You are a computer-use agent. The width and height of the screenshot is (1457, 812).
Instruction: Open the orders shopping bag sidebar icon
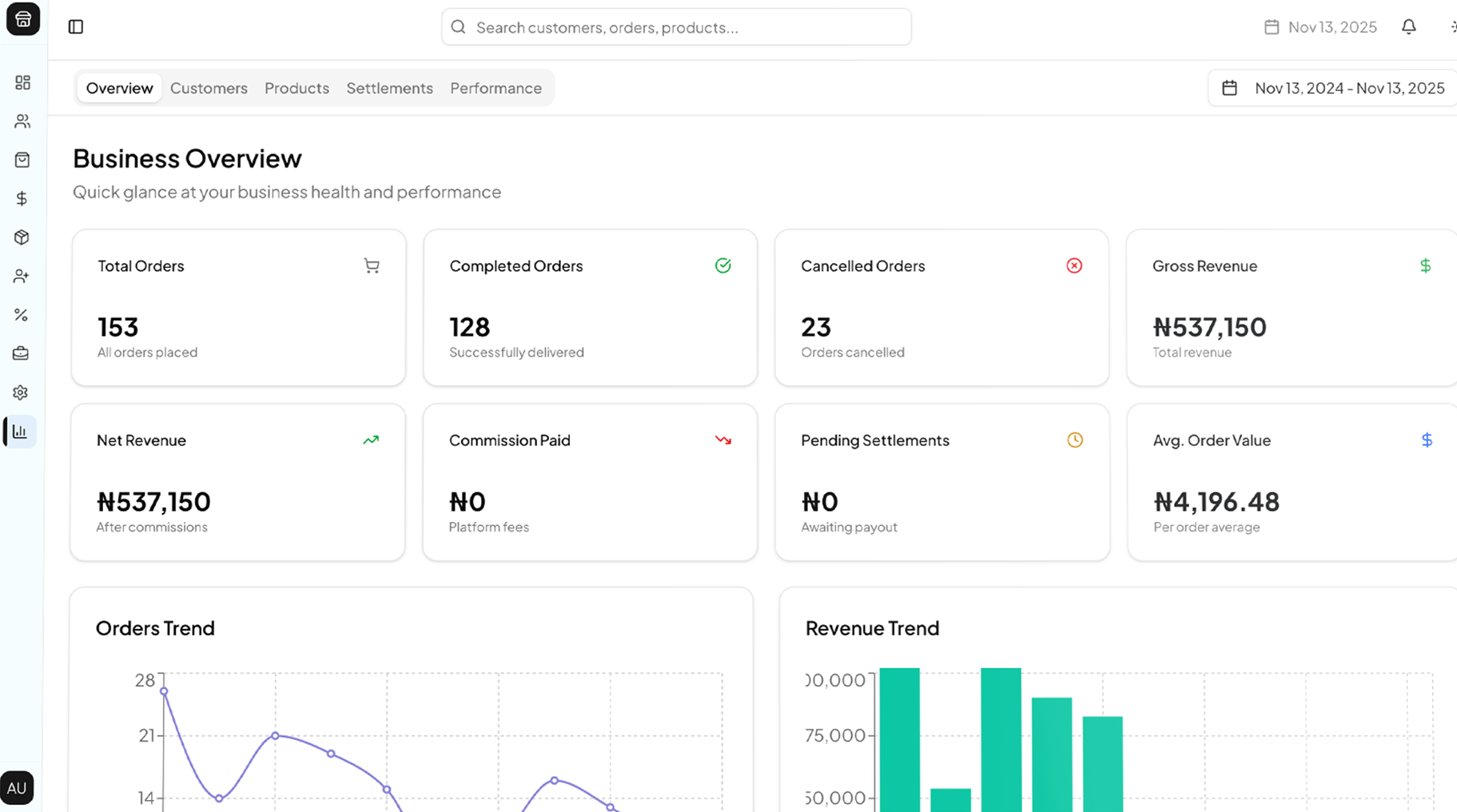pos(22,160)
